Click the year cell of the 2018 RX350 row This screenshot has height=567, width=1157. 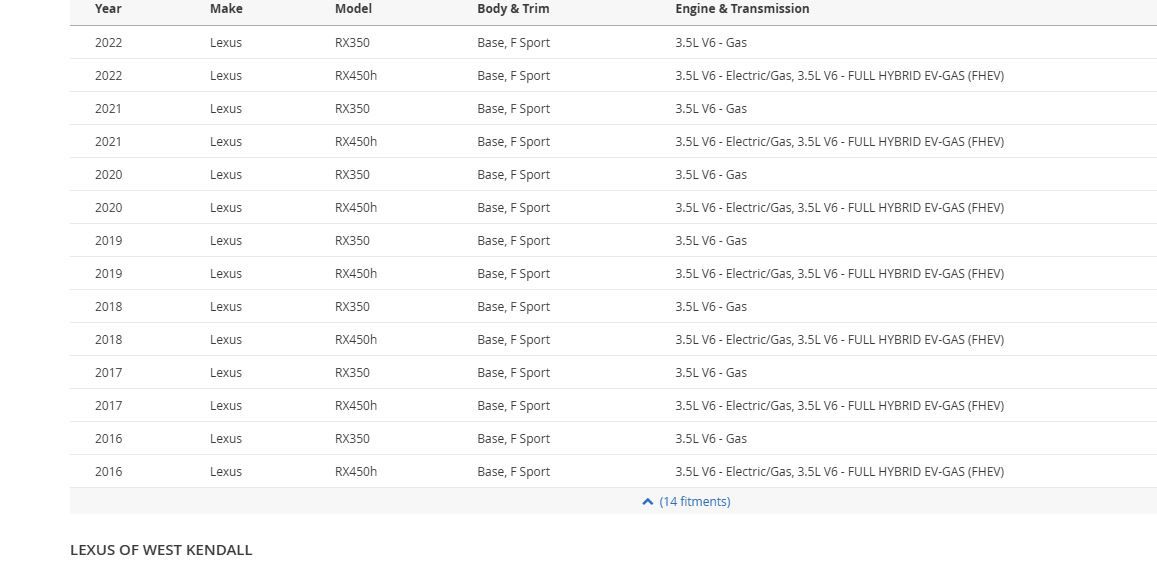tap(108, 307)
